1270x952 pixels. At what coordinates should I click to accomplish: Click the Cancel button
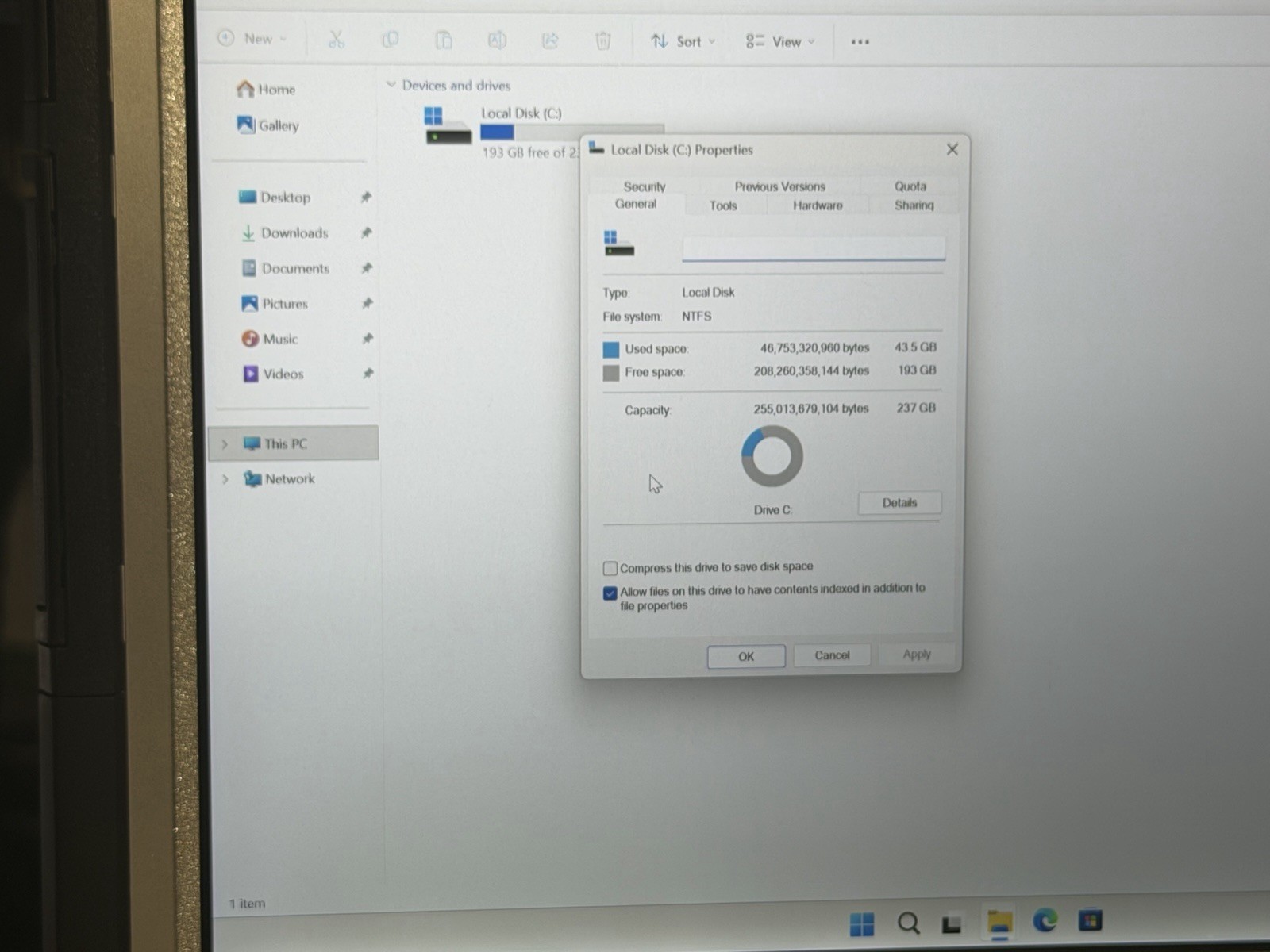coord(832,655)
